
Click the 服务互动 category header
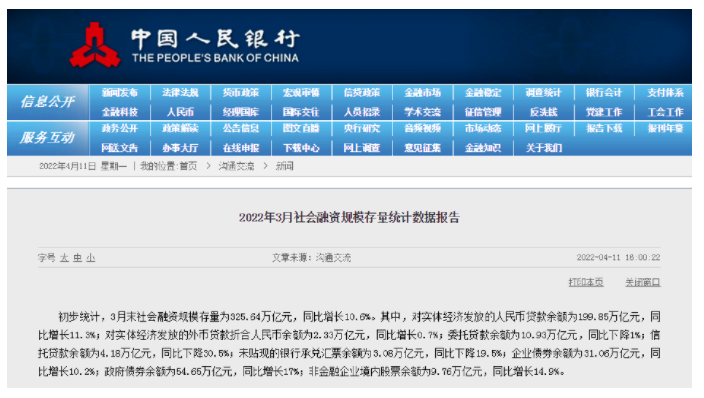[x=48, y=137]
